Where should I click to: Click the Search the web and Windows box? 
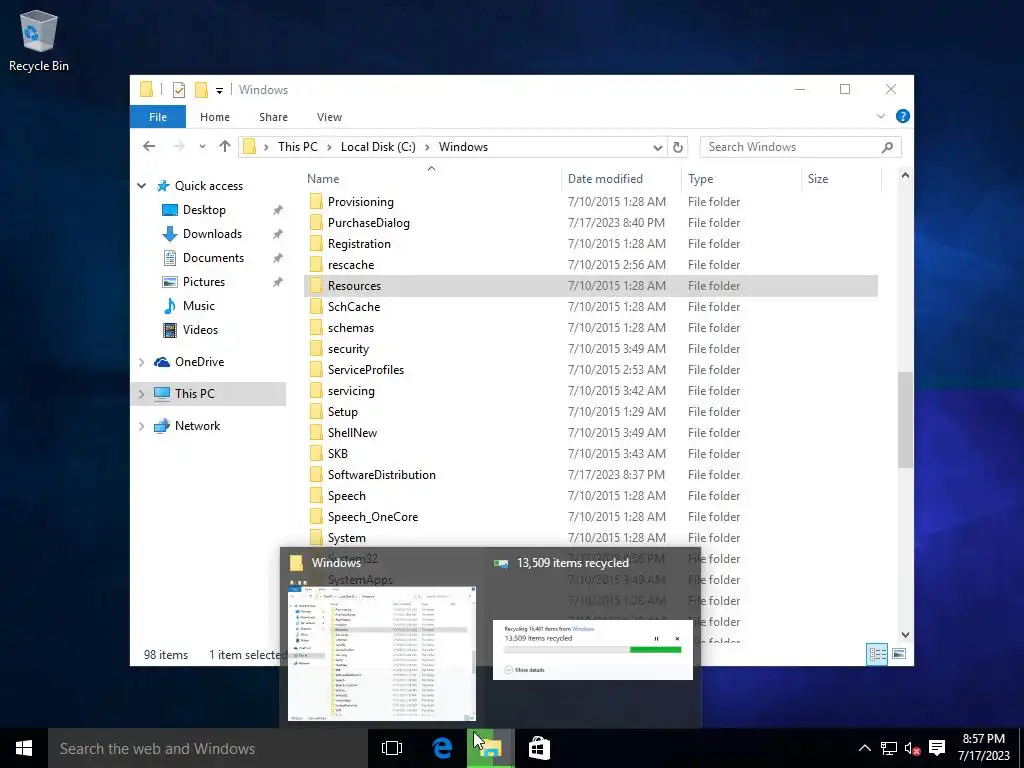pos(208,748)
